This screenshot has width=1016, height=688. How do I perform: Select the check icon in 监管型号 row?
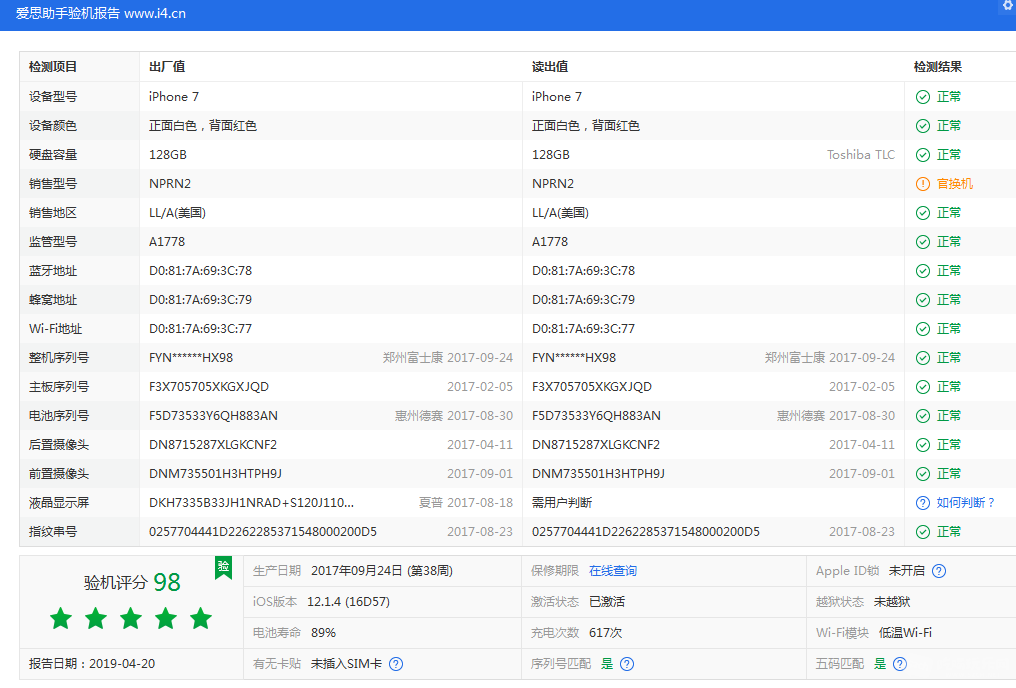(923, 242)
